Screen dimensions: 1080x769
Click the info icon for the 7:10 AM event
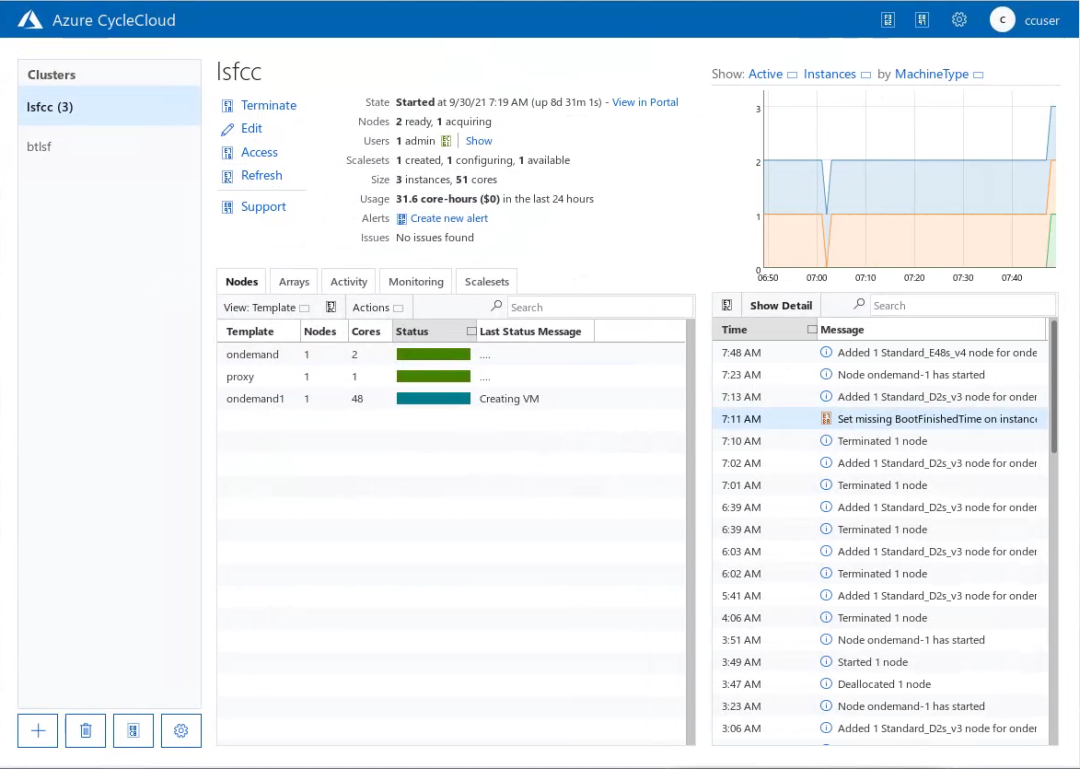[826, 440]
